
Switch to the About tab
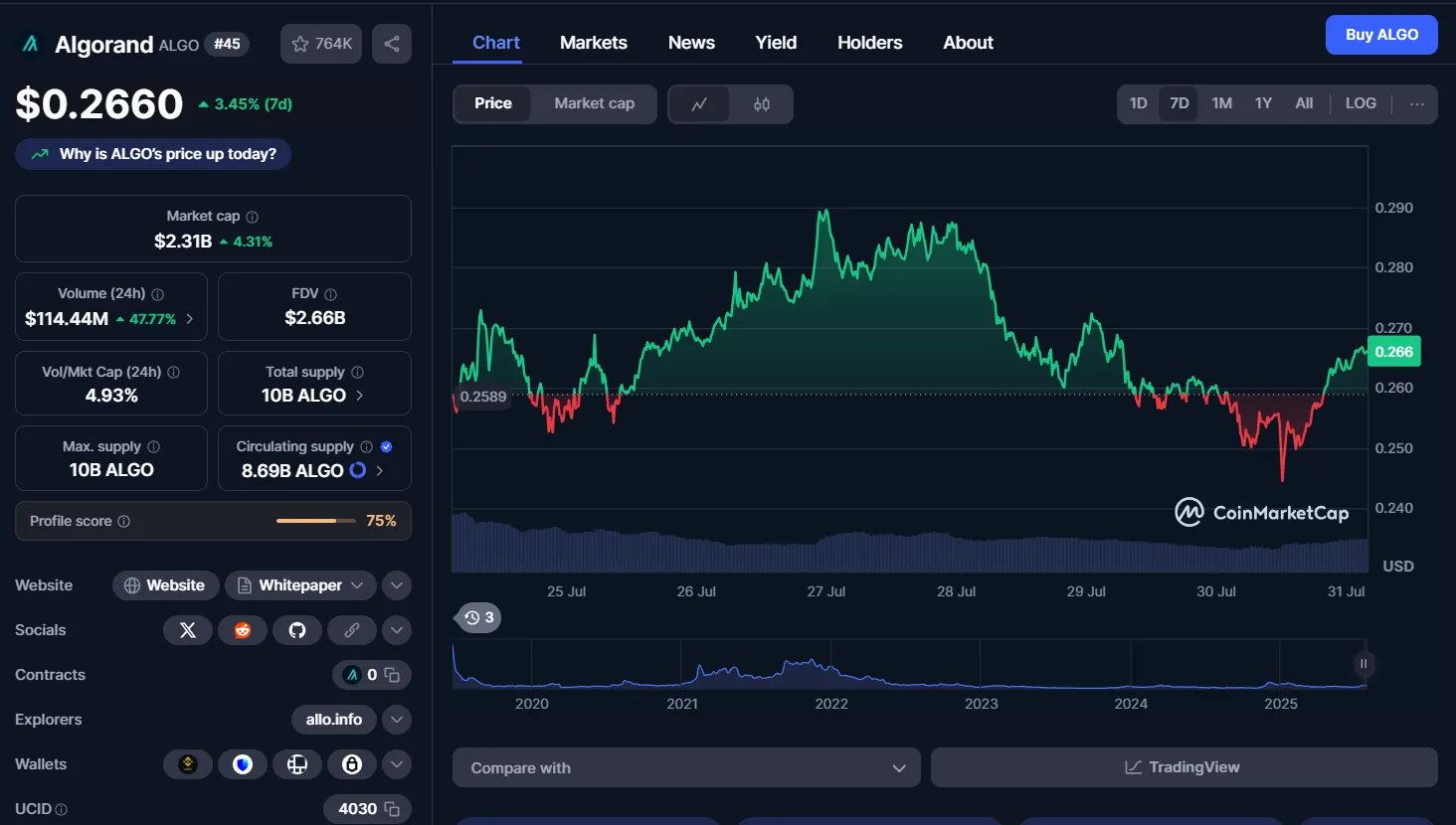point(969,43)
